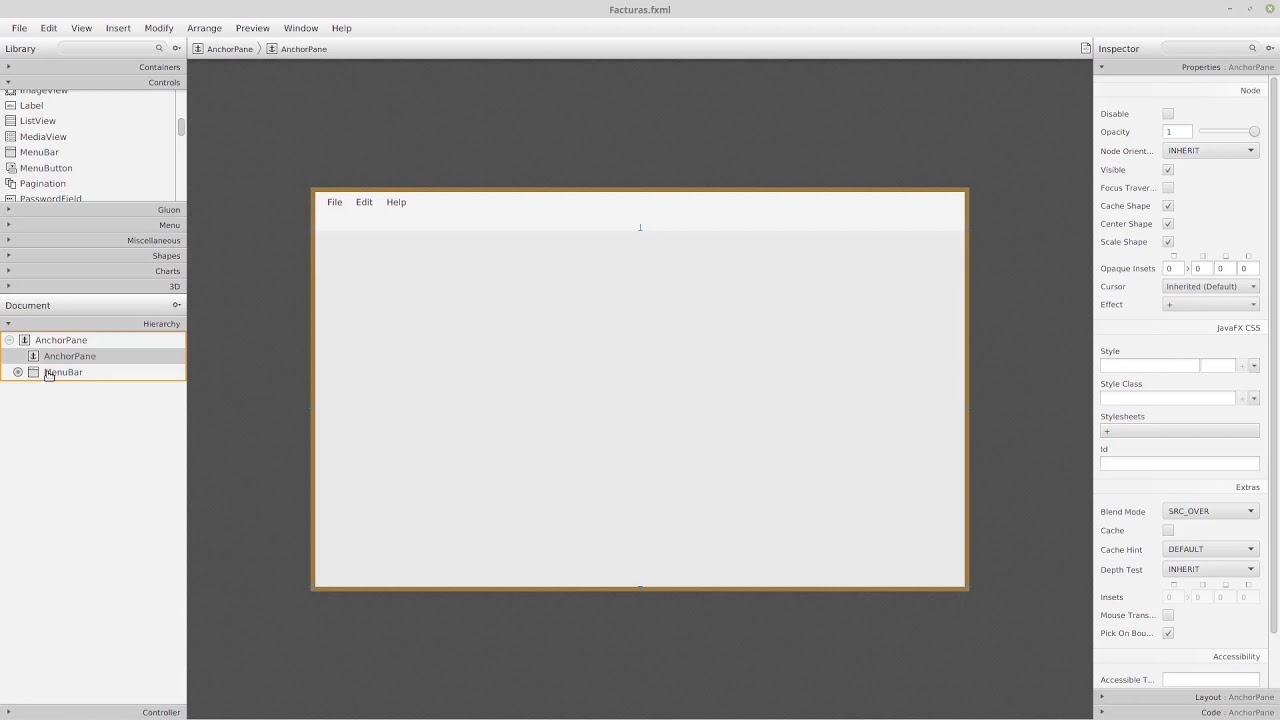Click the Library search magnifier icon

click(159, 48)
